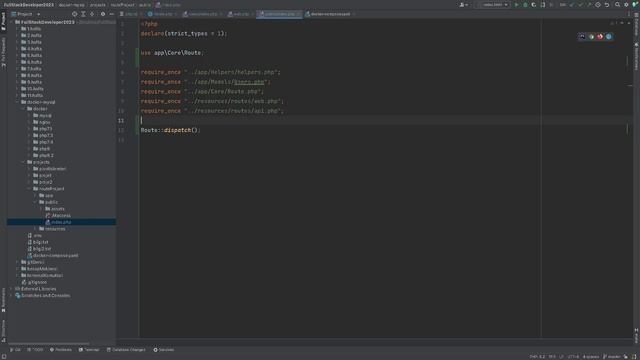Viewport: 640px width, 360px height.
Task: Click the underlined Users.php path in require line
Action: coord(249,82)
